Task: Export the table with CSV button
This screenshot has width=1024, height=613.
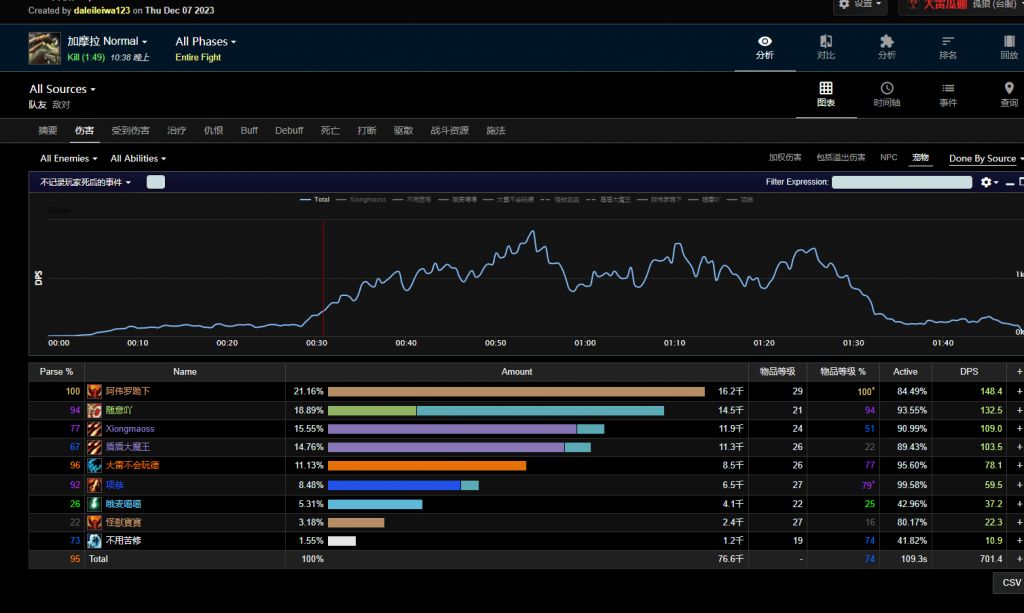Action: tap(1010, 582)
